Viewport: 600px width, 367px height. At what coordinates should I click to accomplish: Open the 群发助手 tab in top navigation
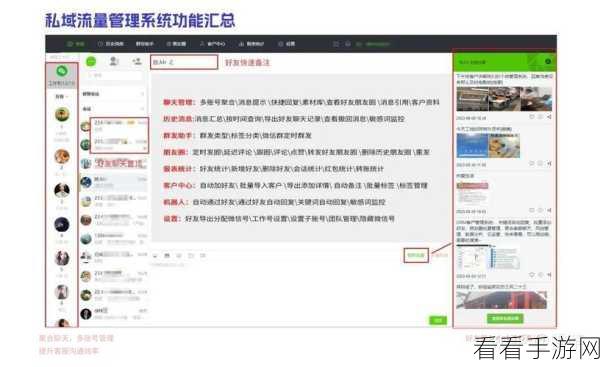click(145, 44)
